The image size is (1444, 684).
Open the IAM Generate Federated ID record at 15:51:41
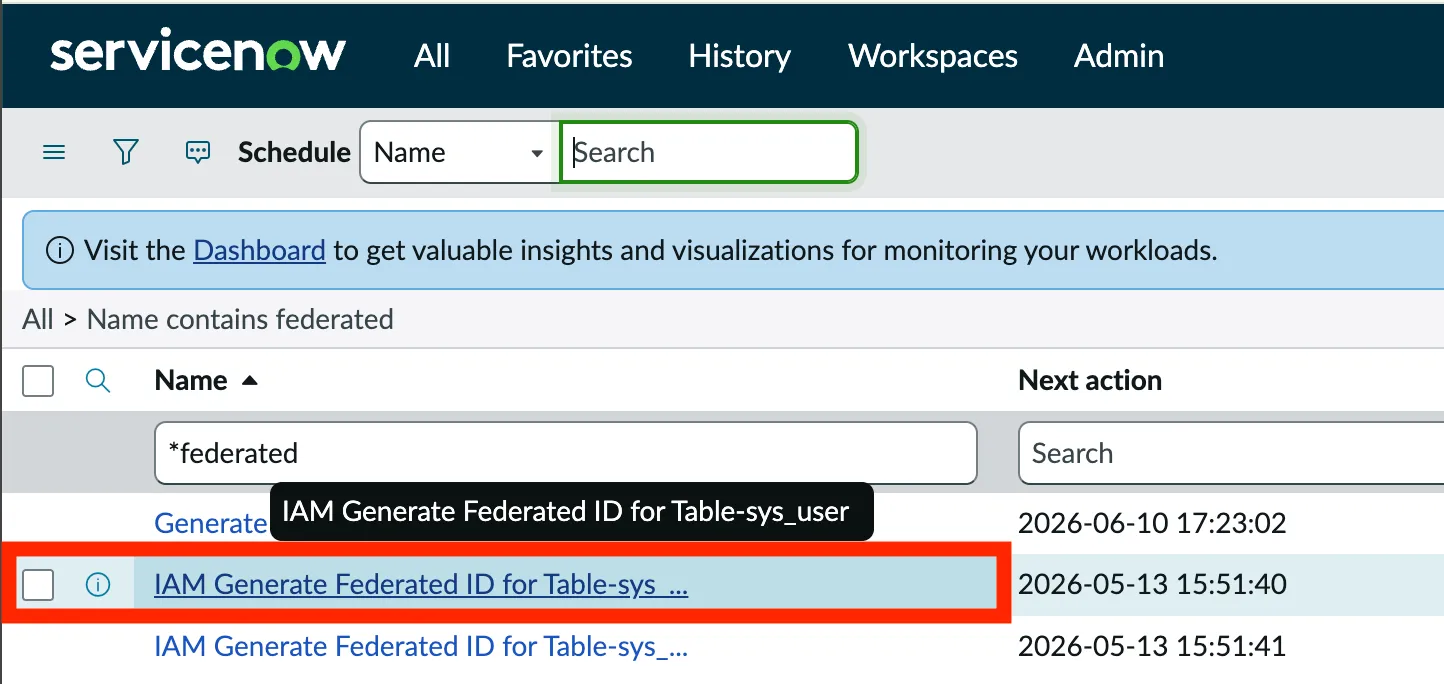[421, 647]
